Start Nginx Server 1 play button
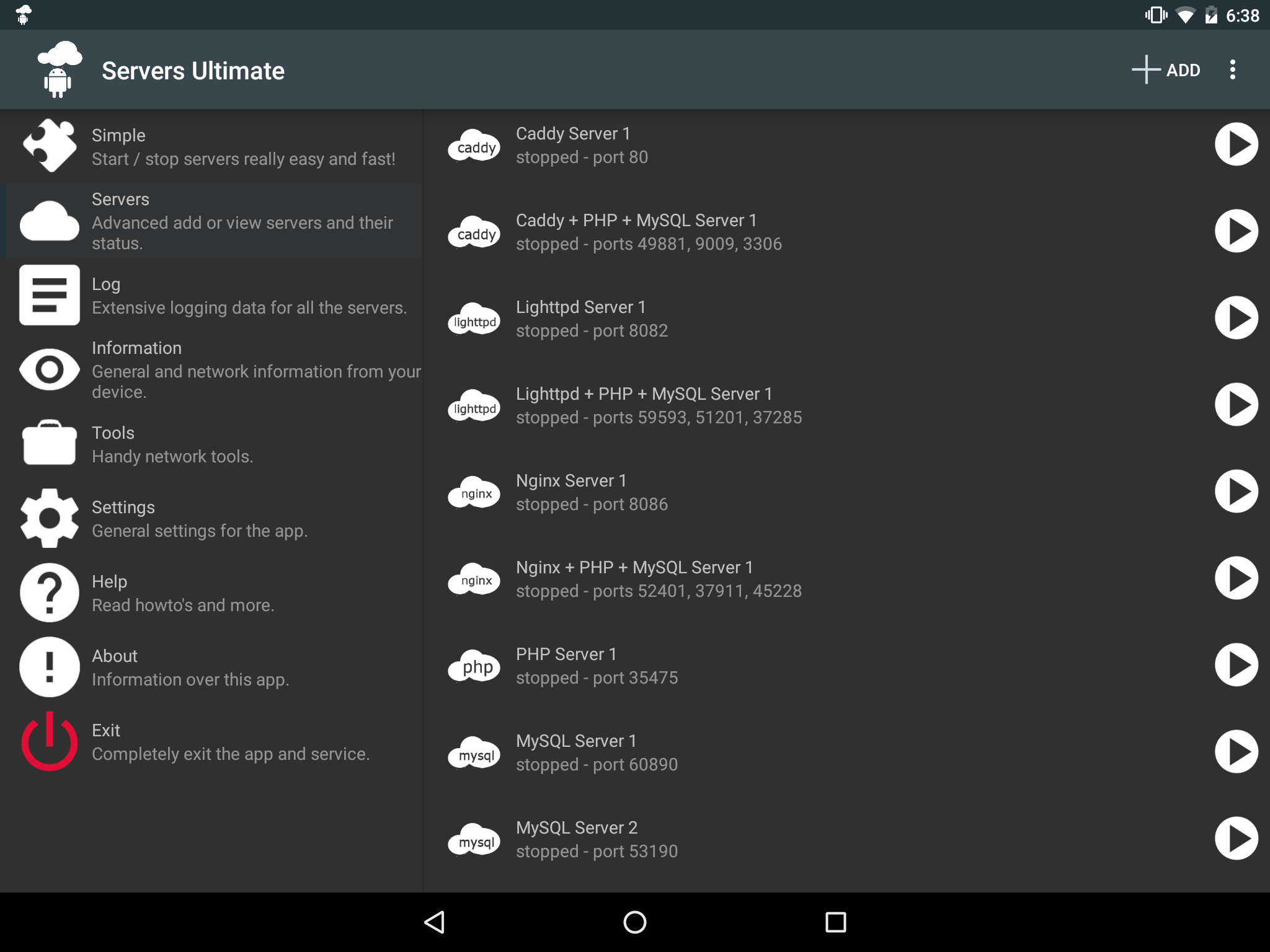Screen dimensions: 1270x952 pos(1236,491)
